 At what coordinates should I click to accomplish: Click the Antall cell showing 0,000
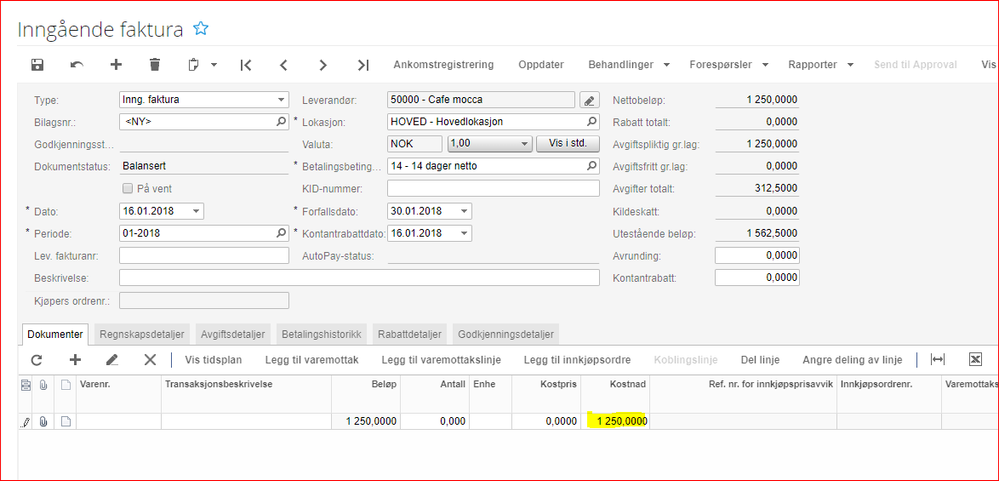[435, 421]
